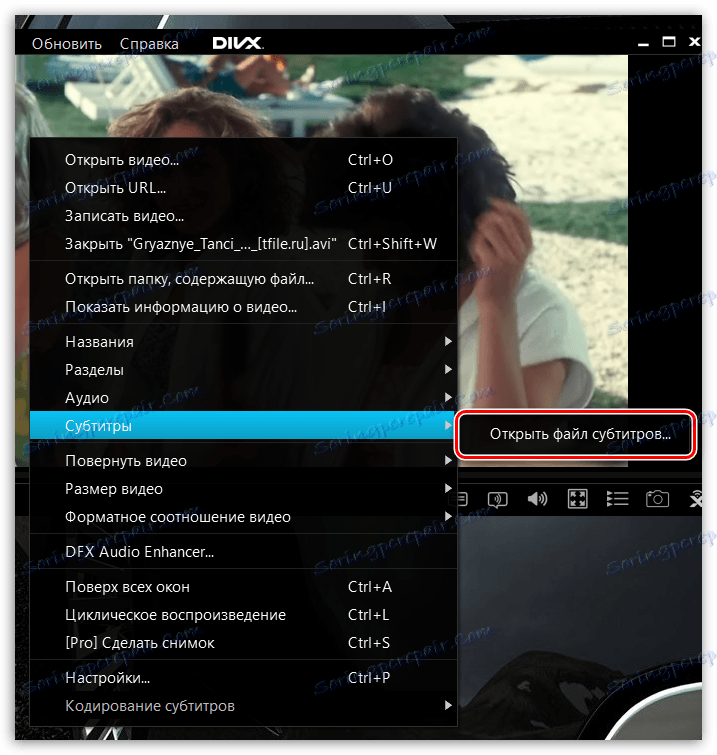Choose Открыть URL... menu entry

pyautogui.click(x=243, y=188)
